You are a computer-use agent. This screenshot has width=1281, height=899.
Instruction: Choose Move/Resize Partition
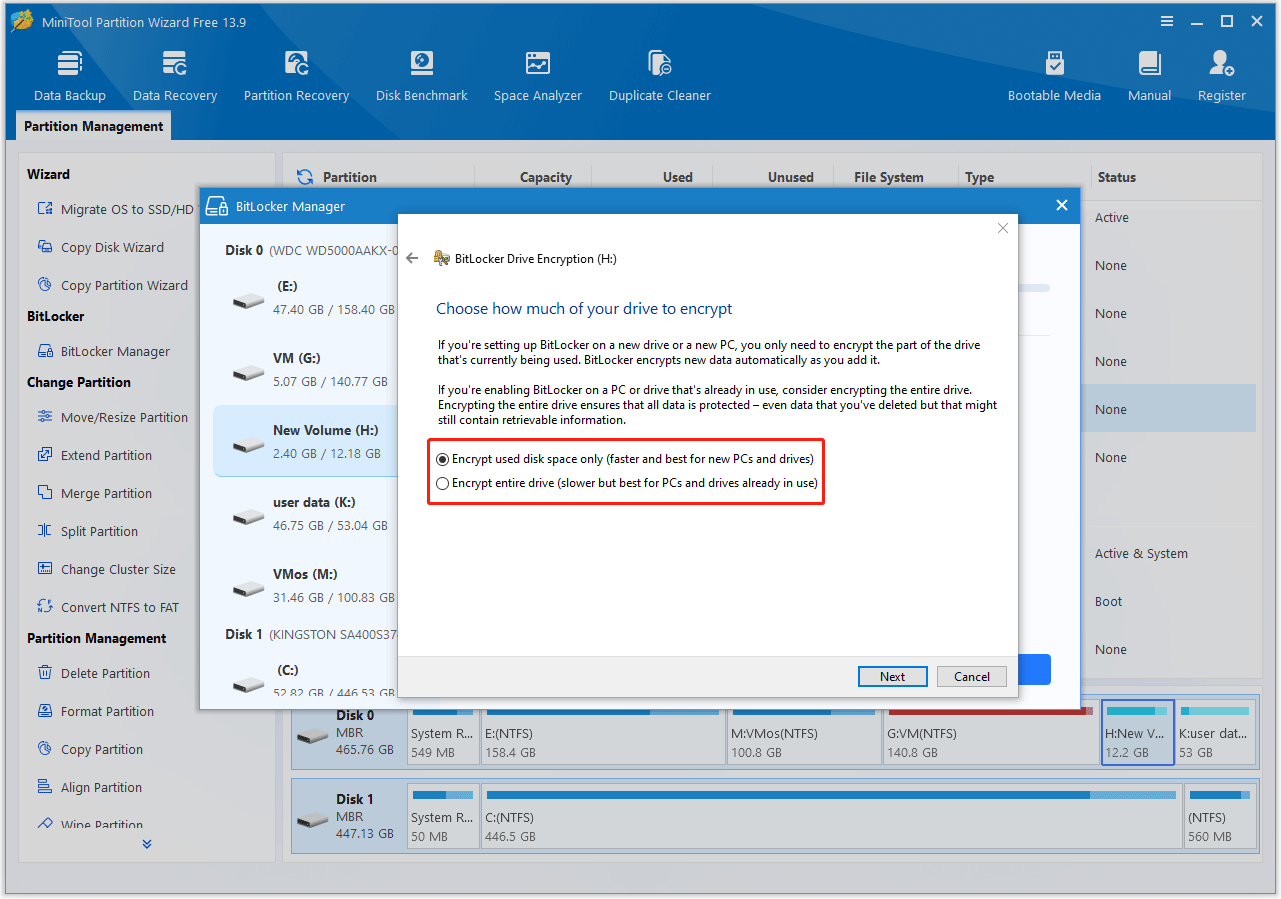pos(112,417)
